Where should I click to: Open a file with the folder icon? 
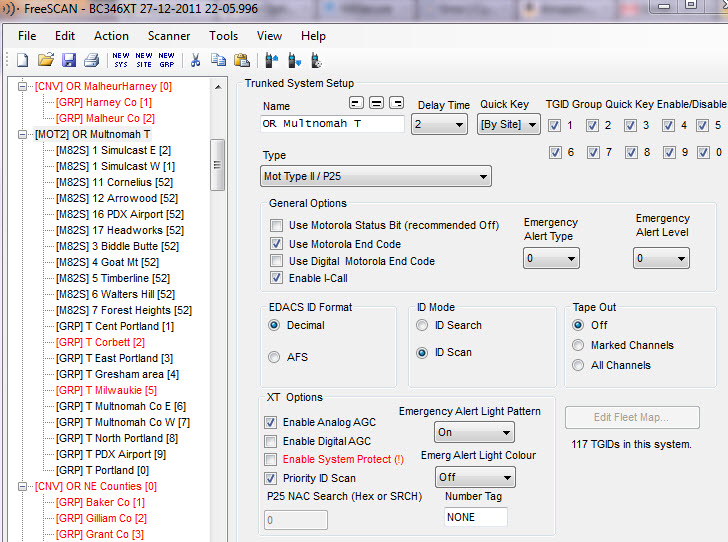tap(46, 60)
